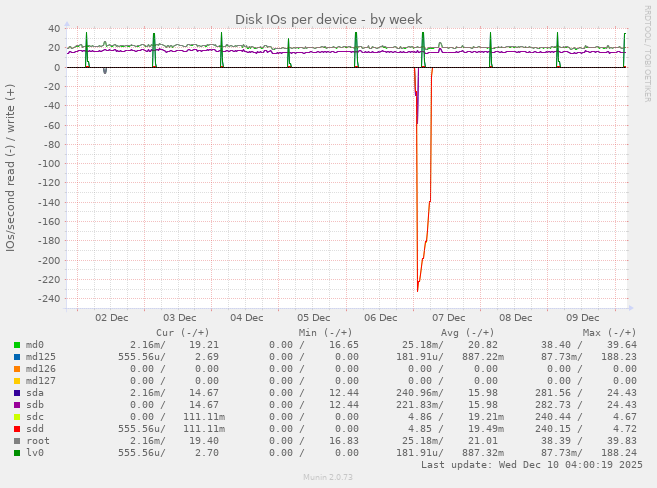The width and height of the screenshot is (657, 488).
Task: Click the small gray dip near 02 Dec
Action: pos(105,71)
